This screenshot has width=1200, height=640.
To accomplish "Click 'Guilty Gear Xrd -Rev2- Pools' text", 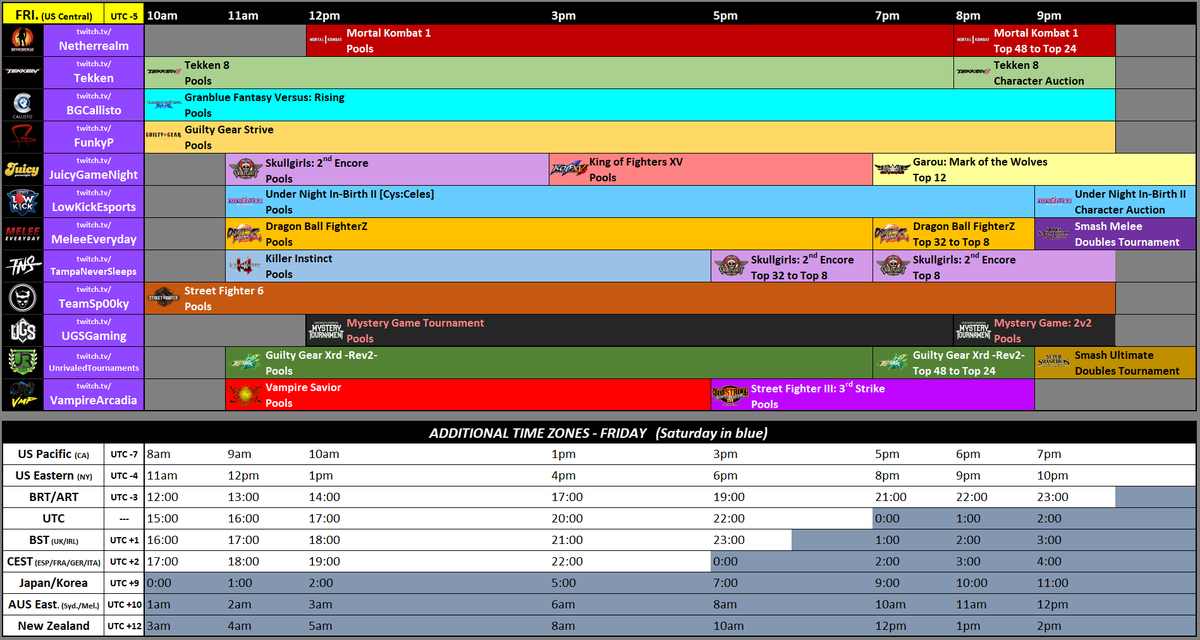I will click(x=321, y=362).
